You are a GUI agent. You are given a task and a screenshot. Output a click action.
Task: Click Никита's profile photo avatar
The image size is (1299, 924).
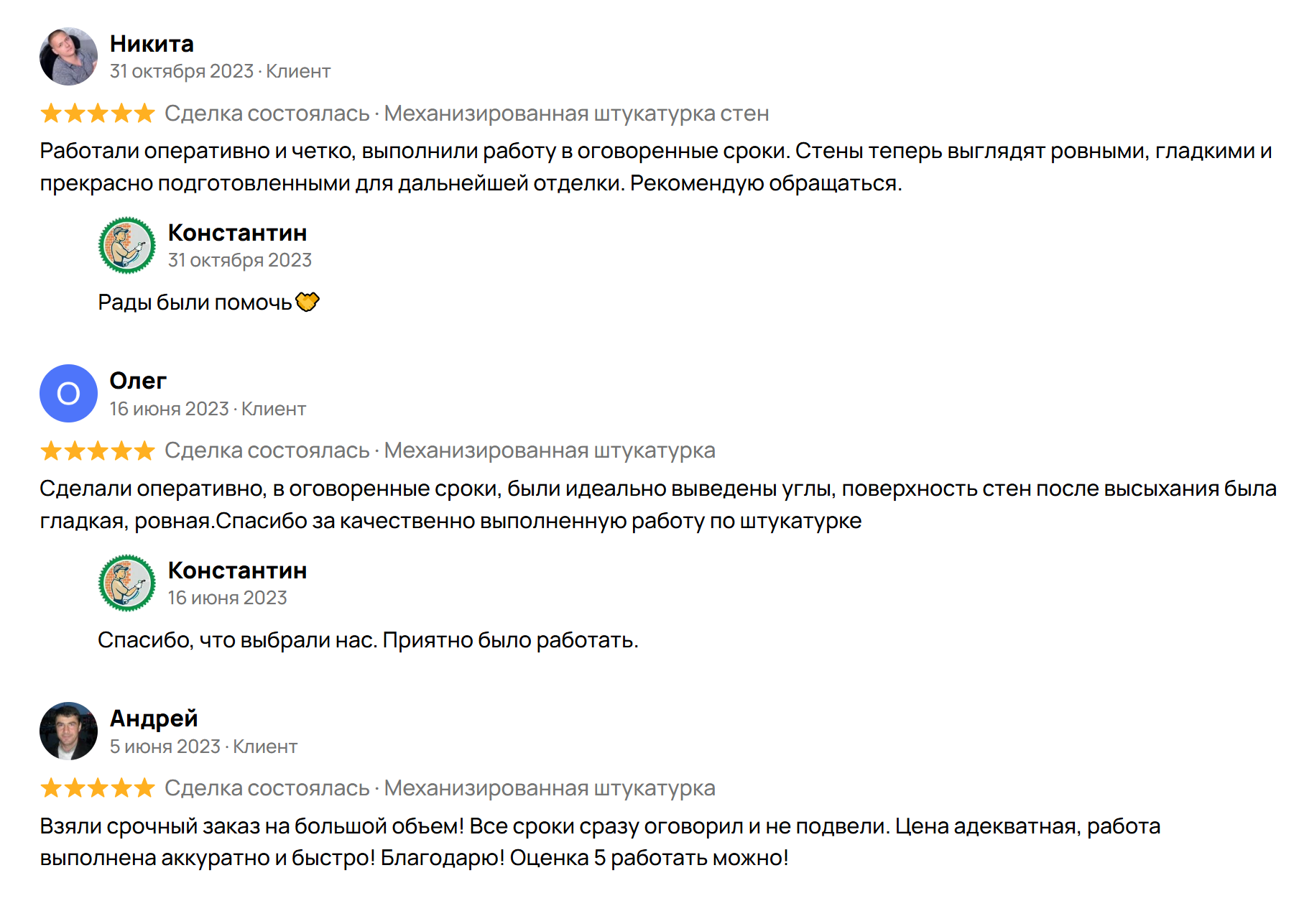68,57
